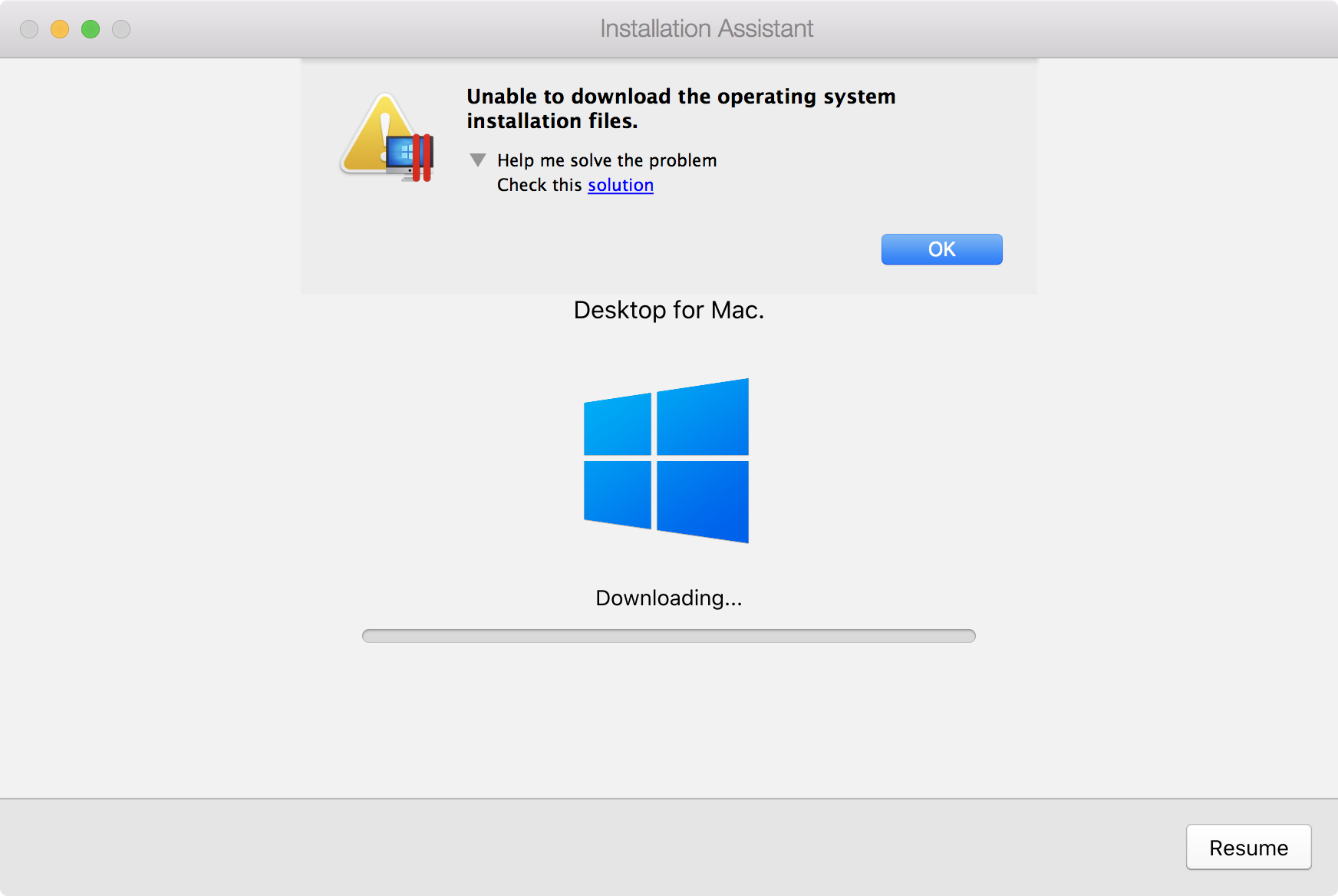Maximize the window with the green button
The height and width of the screenshot is (896, 1338).
[x=91, y=29]
